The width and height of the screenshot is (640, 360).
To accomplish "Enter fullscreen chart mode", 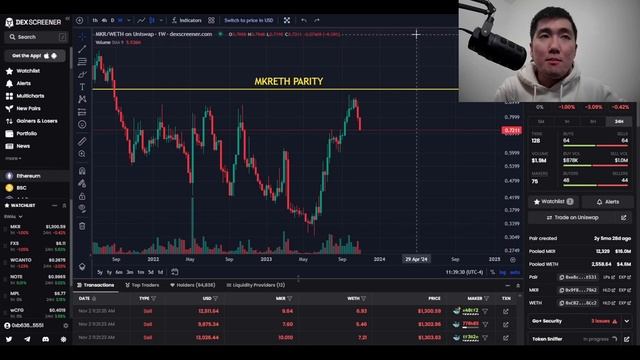I will (x=287, y=20).
